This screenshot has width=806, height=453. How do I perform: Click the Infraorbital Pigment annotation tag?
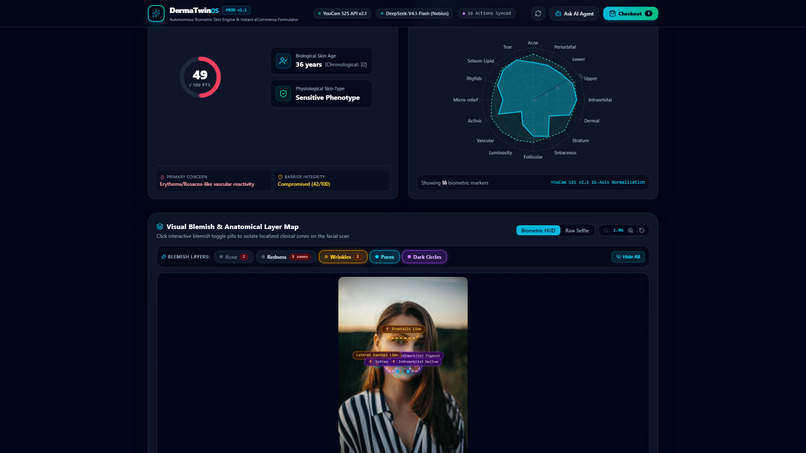point(420,355)
